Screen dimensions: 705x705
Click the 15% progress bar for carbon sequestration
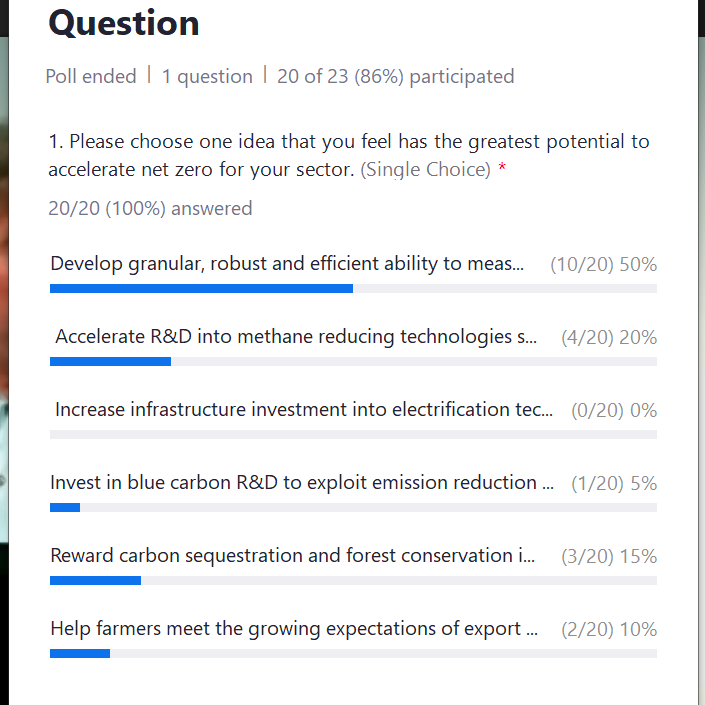click(353, 580)
